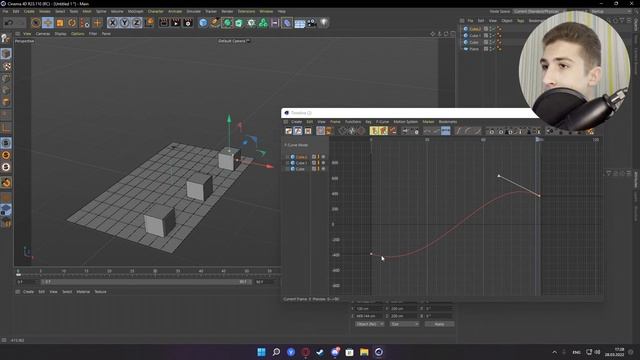Viewport: 640px width, 360px height.
Task: Toggle Cube.1 visibility dots in the Object Manager
Action: coord(492,36)
